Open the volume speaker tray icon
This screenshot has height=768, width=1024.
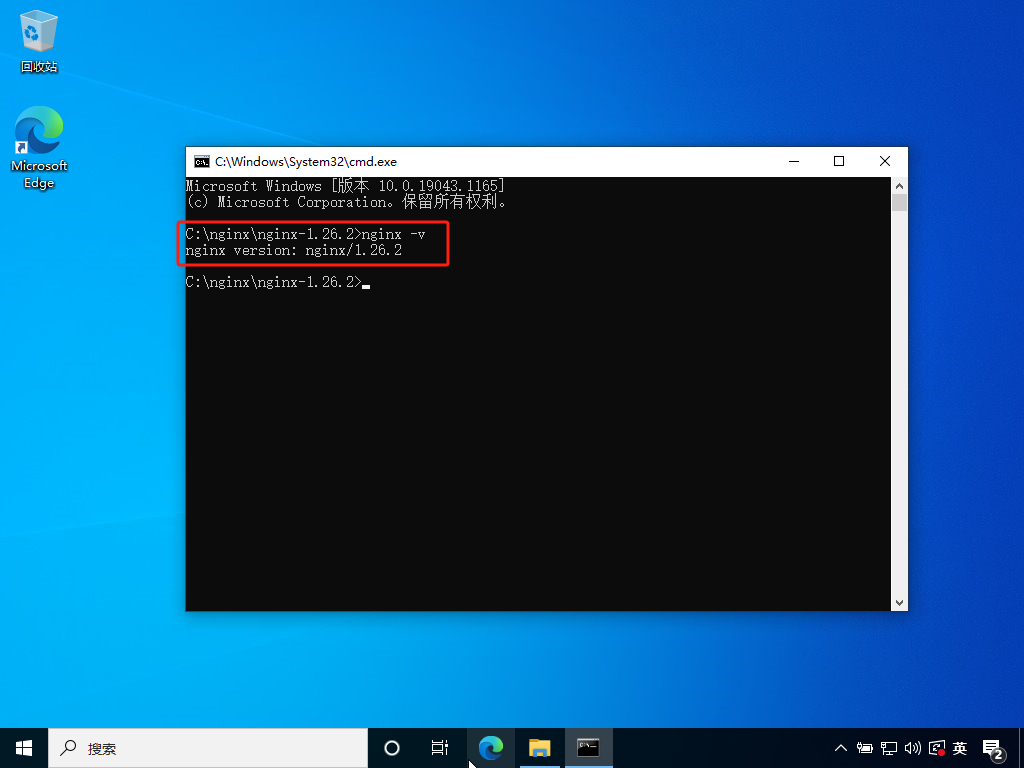click(x=912, y=748)
